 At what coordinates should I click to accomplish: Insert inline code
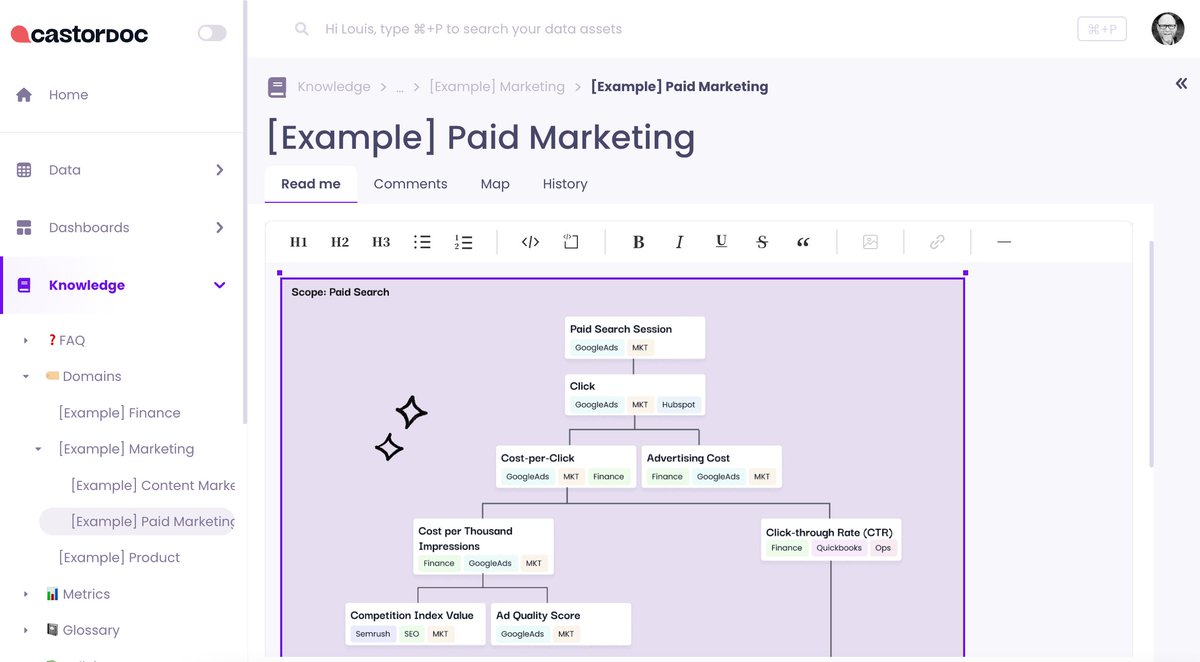pos(531,242)
